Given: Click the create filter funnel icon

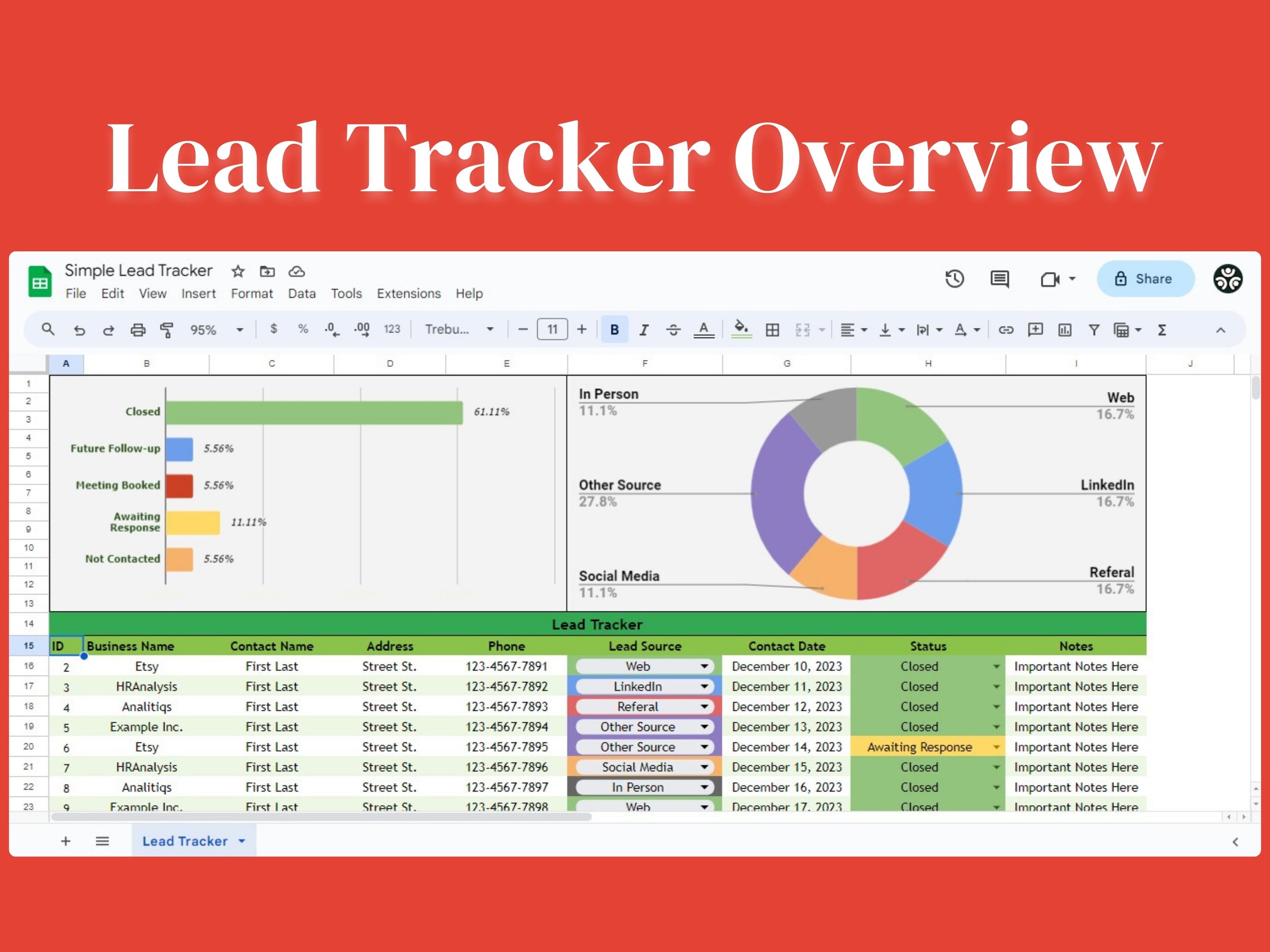Looking at the screenshot, I should (1094, 330).
